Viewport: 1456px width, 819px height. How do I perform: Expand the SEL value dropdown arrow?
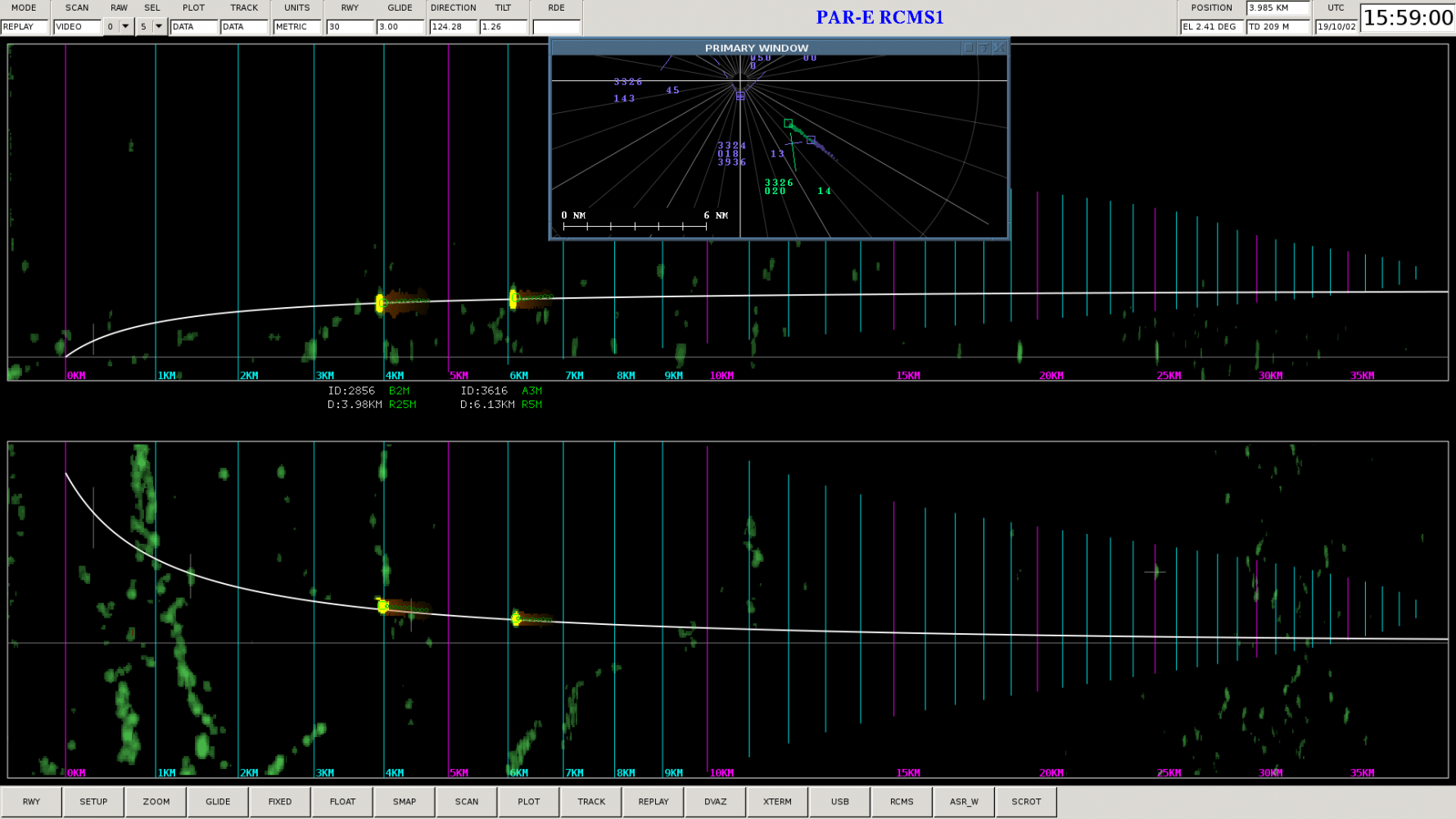click(159, 26)
